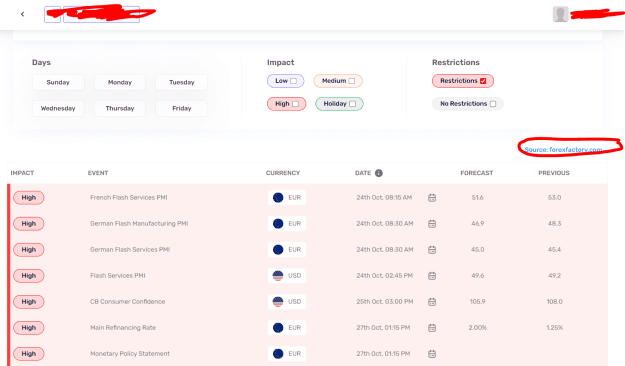This screenshot has width=625, height=366.
Task: Click USD flag in Flash Services PMI row
Action: point(278,275)
